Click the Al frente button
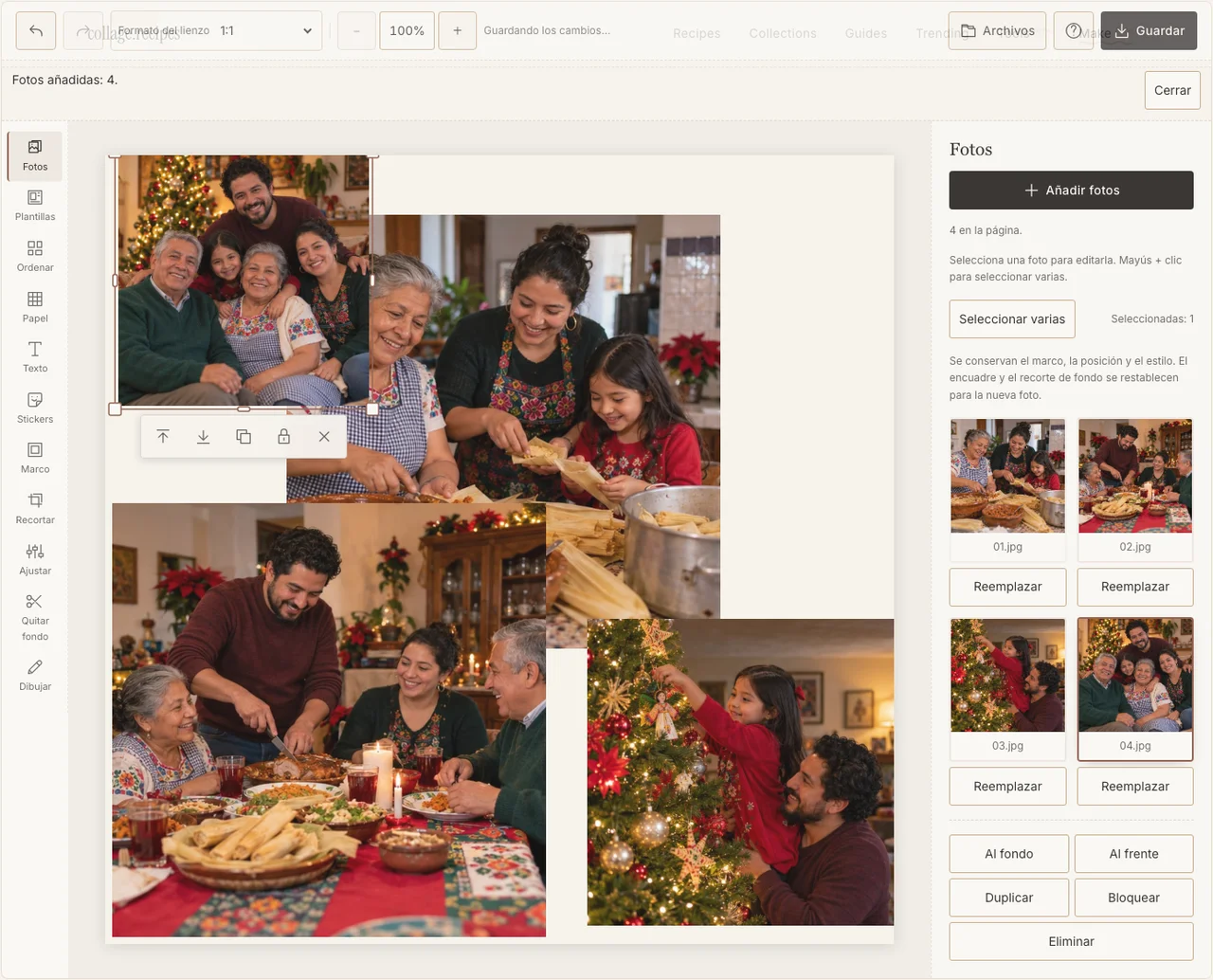1213x980 pixels. (x=1134, y=854)
